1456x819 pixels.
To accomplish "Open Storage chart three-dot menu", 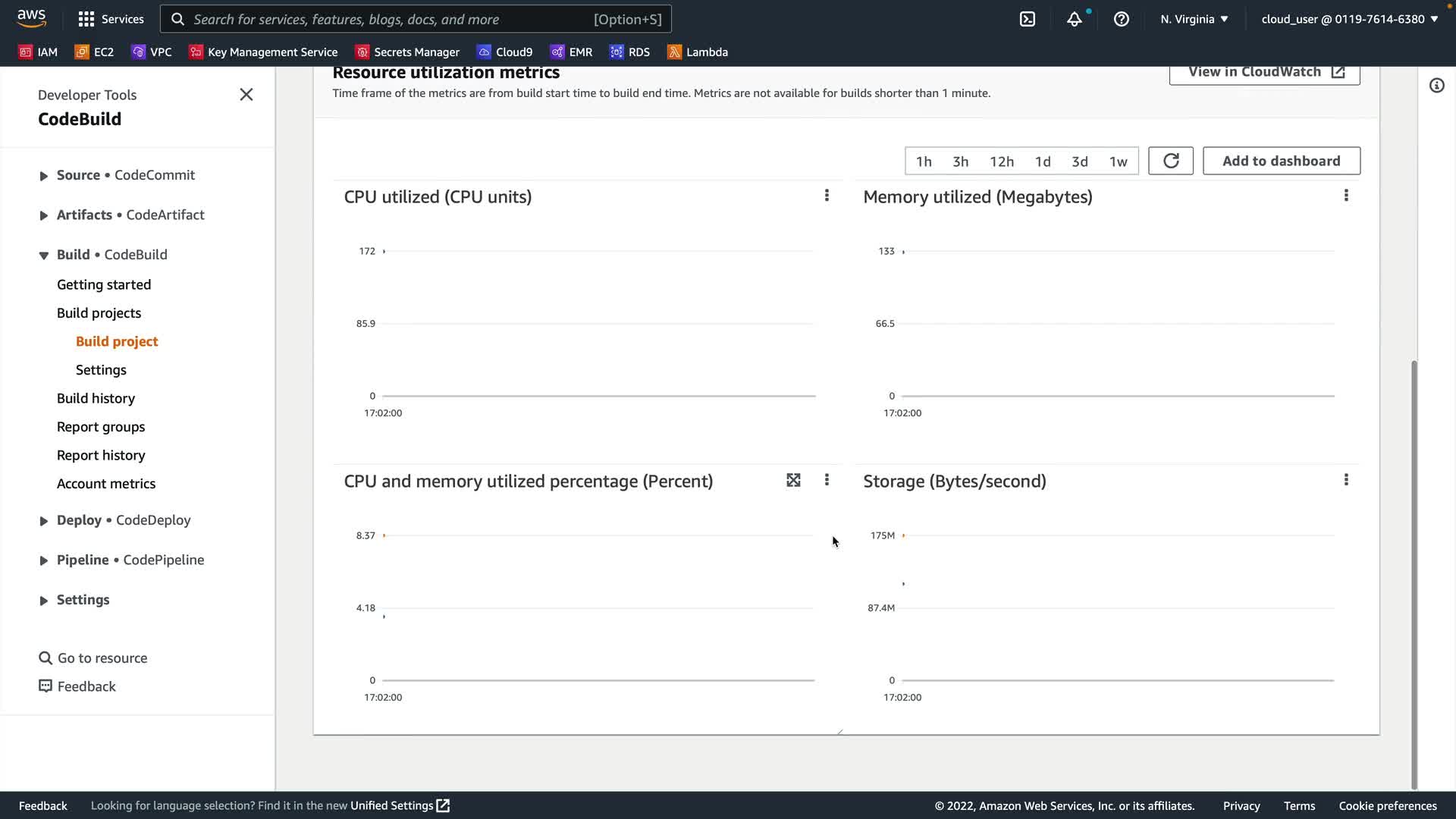I will [x=1346, y=480].
